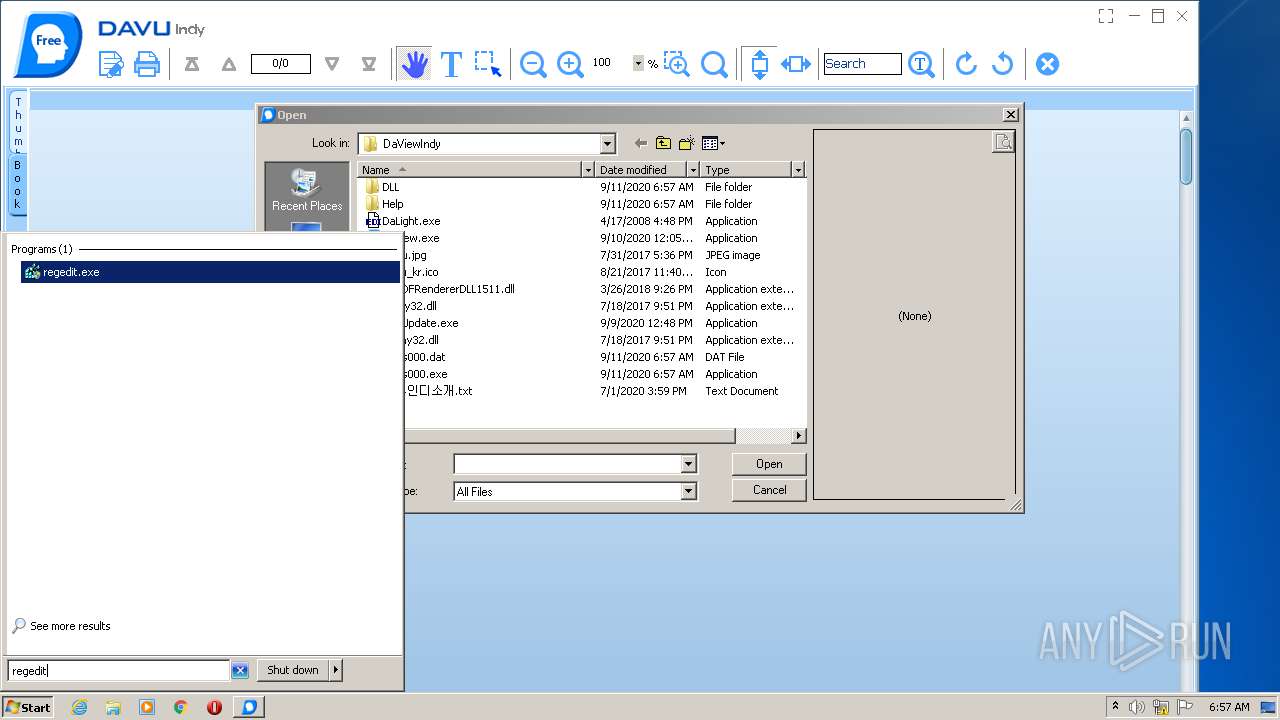Click See more results link

click(x=70, y=626)
